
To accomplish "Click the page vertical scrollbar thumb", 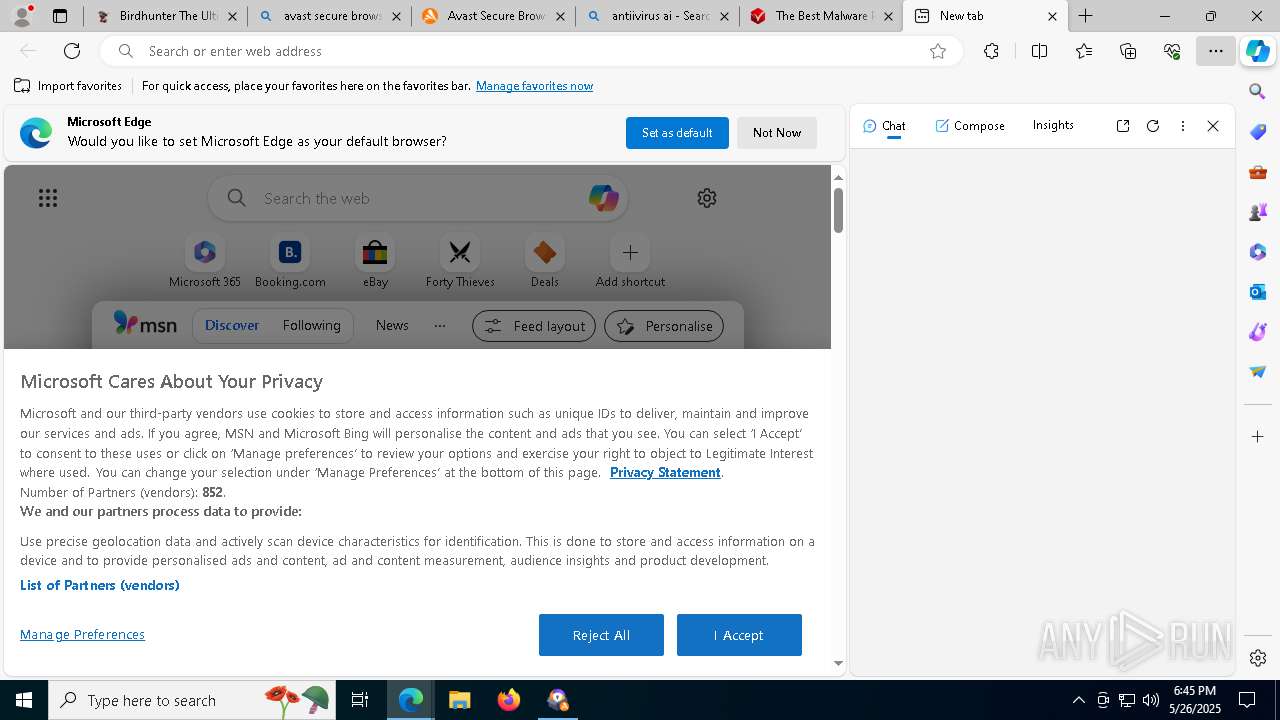I will pos(838,210).
